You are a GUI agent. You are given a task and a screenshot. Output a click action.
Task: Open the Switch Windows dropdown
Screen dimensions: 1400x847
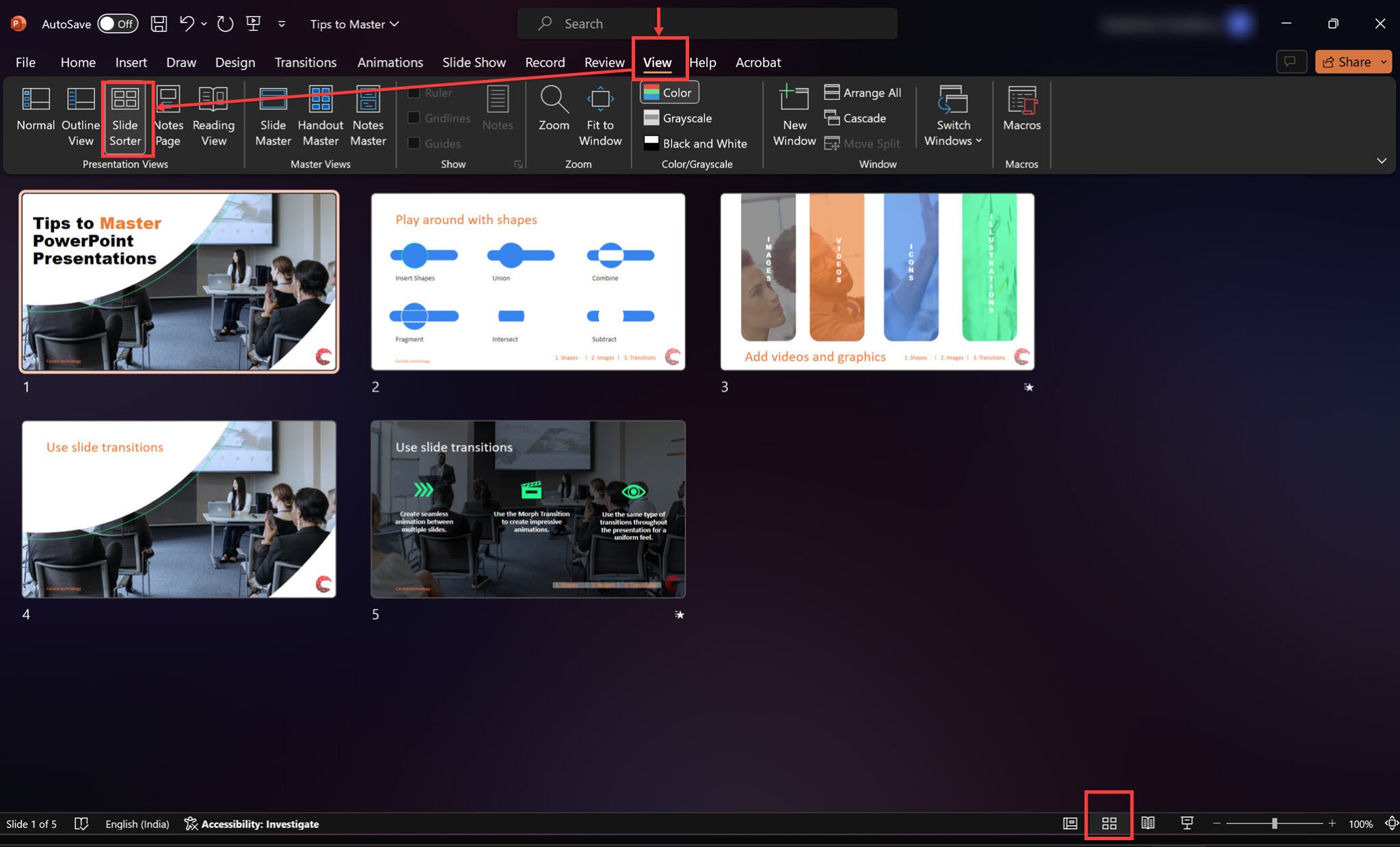(x=953, y=116)
